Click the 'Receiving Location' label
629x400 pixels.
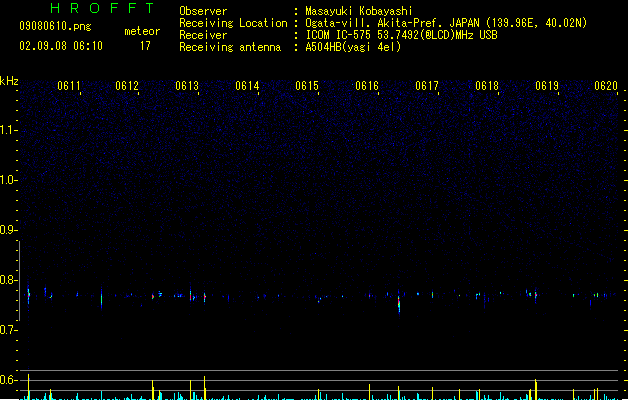coord(233,23)
